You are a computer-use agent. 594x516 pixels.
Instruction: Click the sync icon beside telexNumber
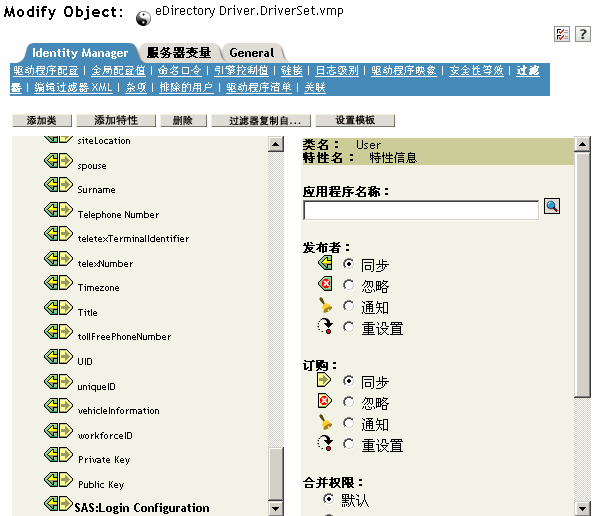(58, 259)
